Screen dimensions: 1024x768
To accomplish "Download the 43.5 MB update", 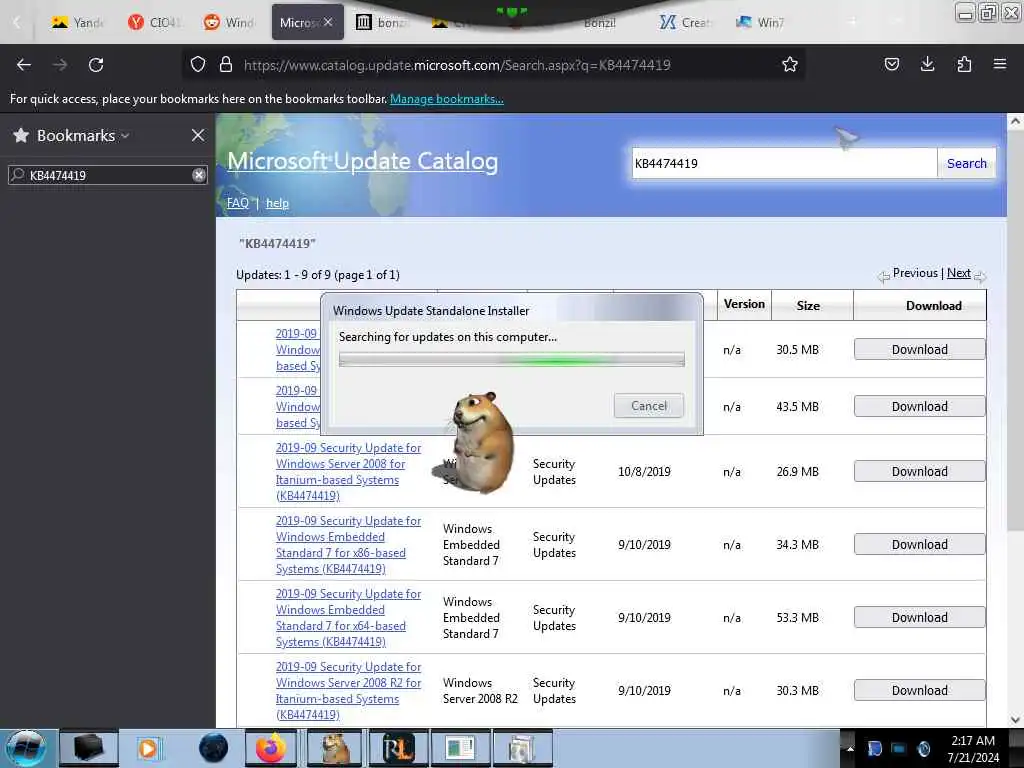I will point(920,406).
